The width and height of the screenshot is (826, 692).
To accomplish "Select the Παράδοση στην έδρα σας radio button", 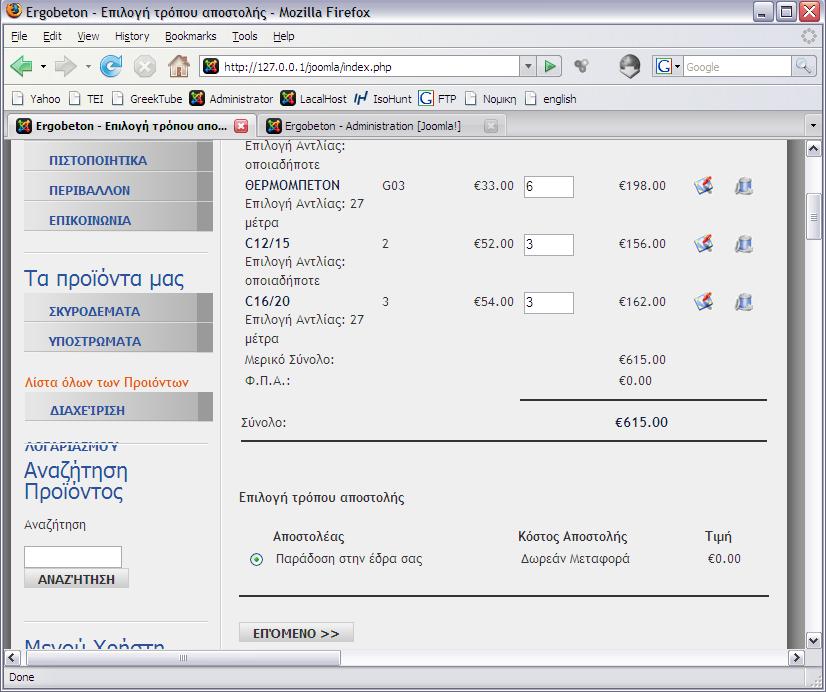I will [257, 559].
